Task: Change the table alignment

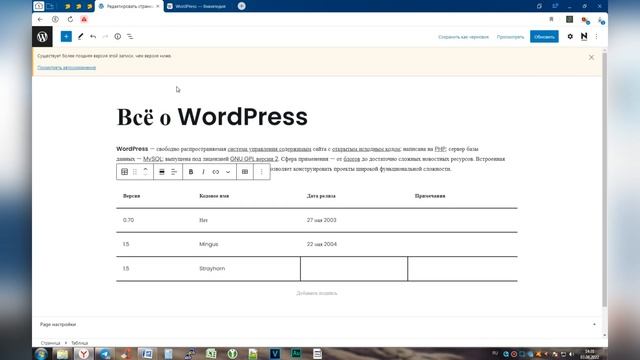Action: click(x=162, y=172)
